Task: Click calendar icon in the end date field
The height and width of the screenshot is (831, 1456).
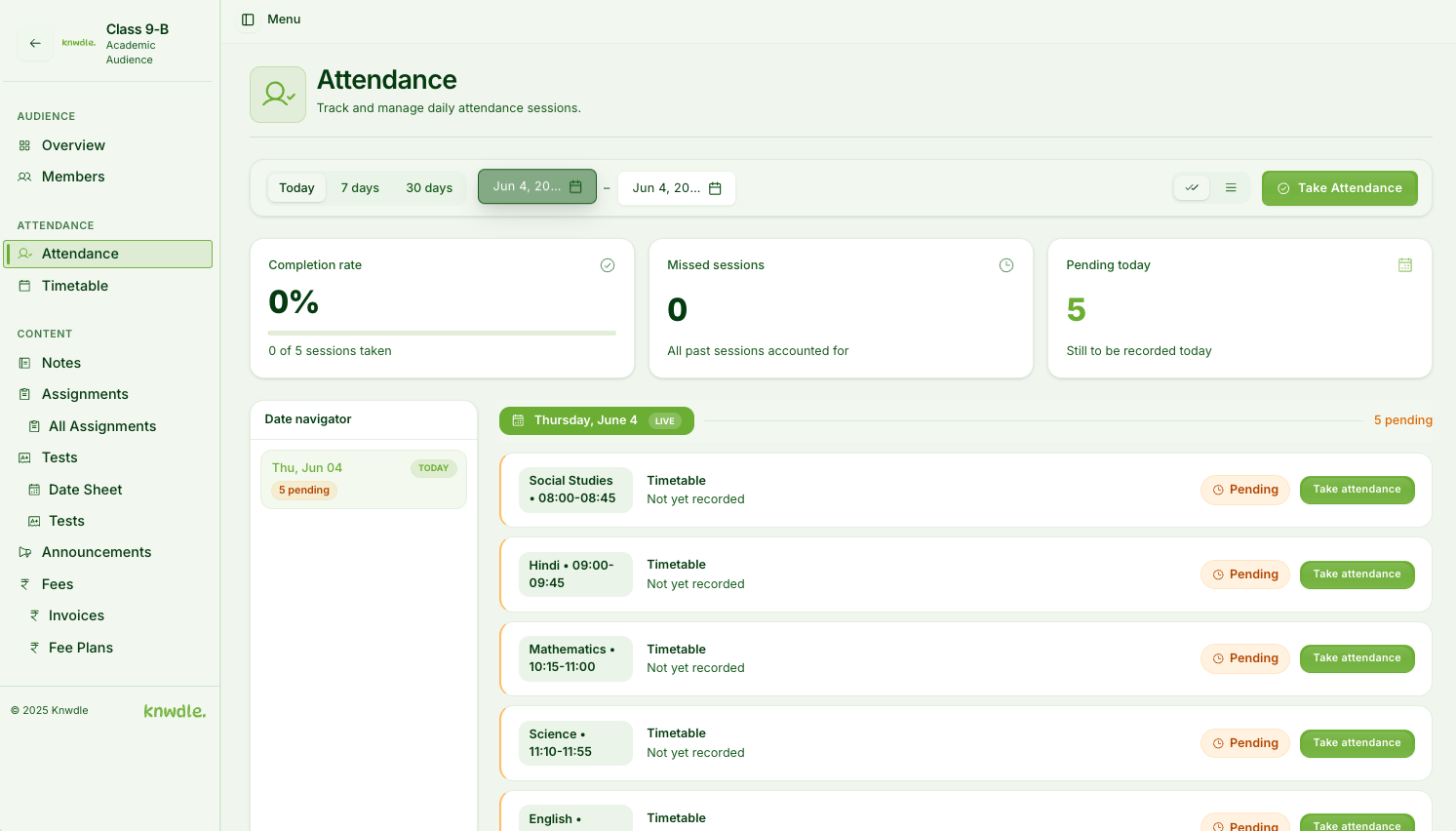Action: (715, 188)
